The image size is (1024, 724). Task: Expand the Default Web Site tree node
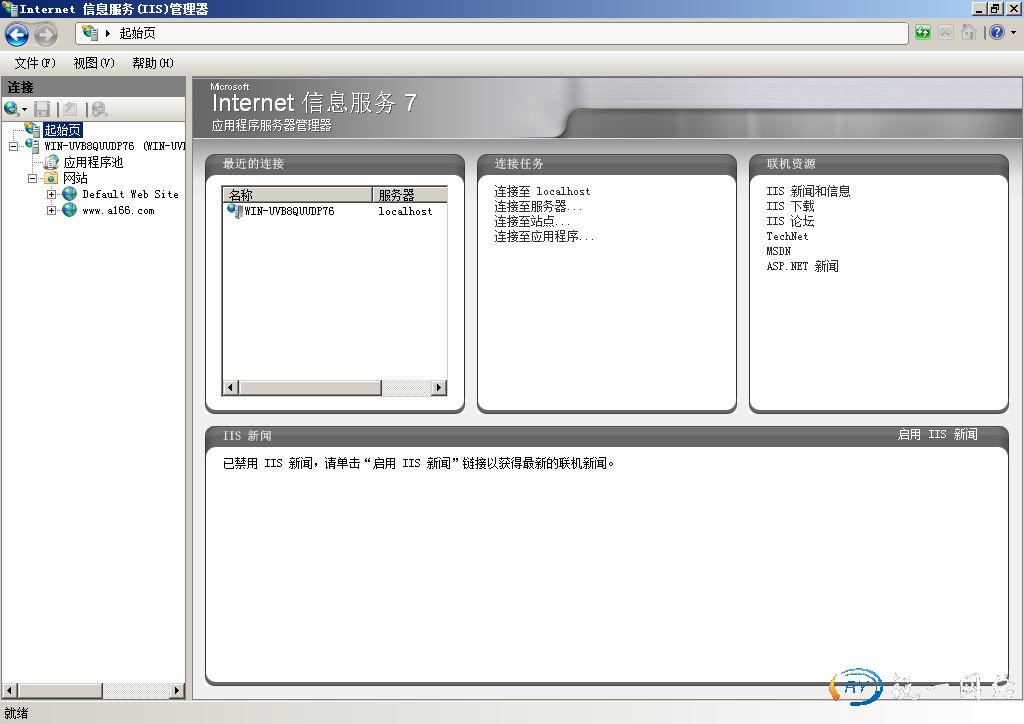(52, 194)
